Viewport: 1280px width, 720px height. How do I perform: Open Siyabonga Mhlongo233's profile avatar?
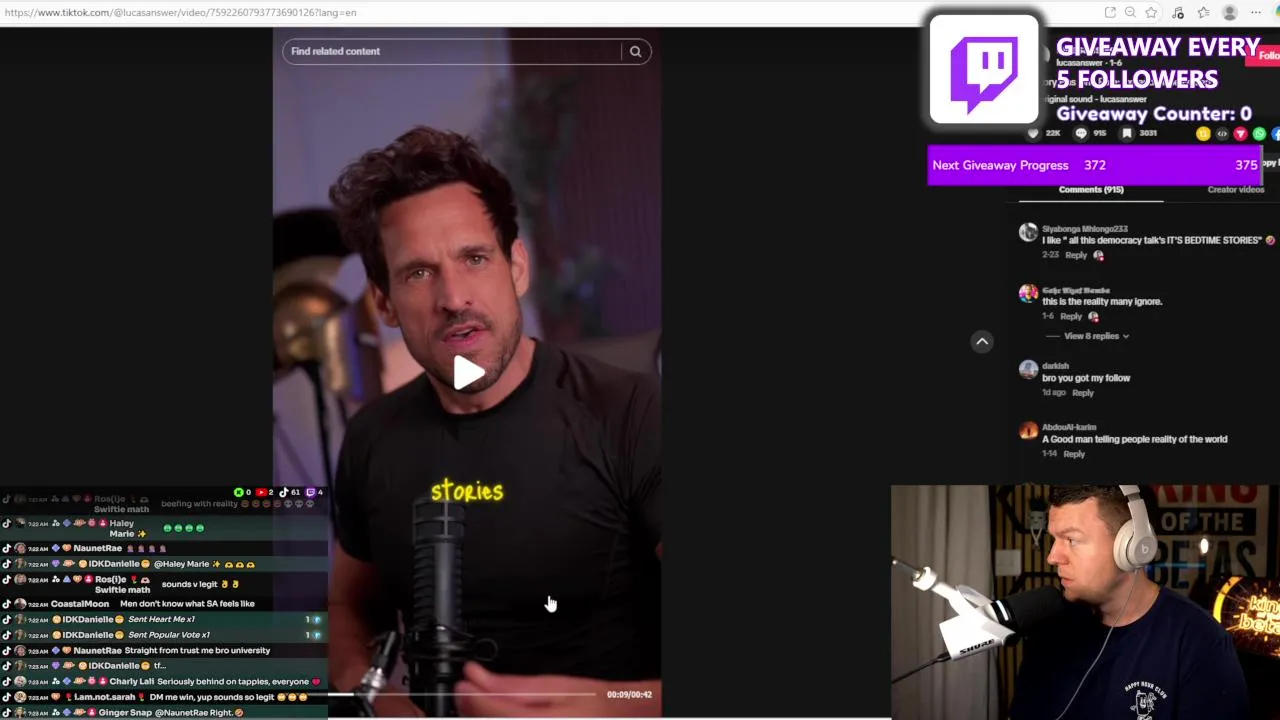point(1028,233)
